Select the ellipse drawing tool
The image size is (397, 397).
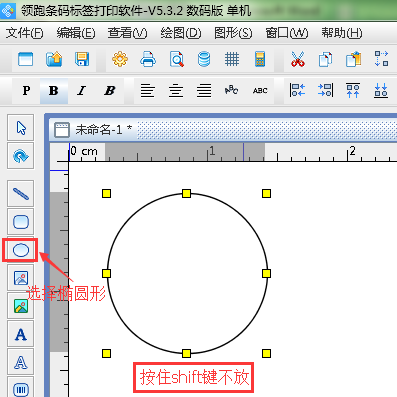click(x=21, y=250)
